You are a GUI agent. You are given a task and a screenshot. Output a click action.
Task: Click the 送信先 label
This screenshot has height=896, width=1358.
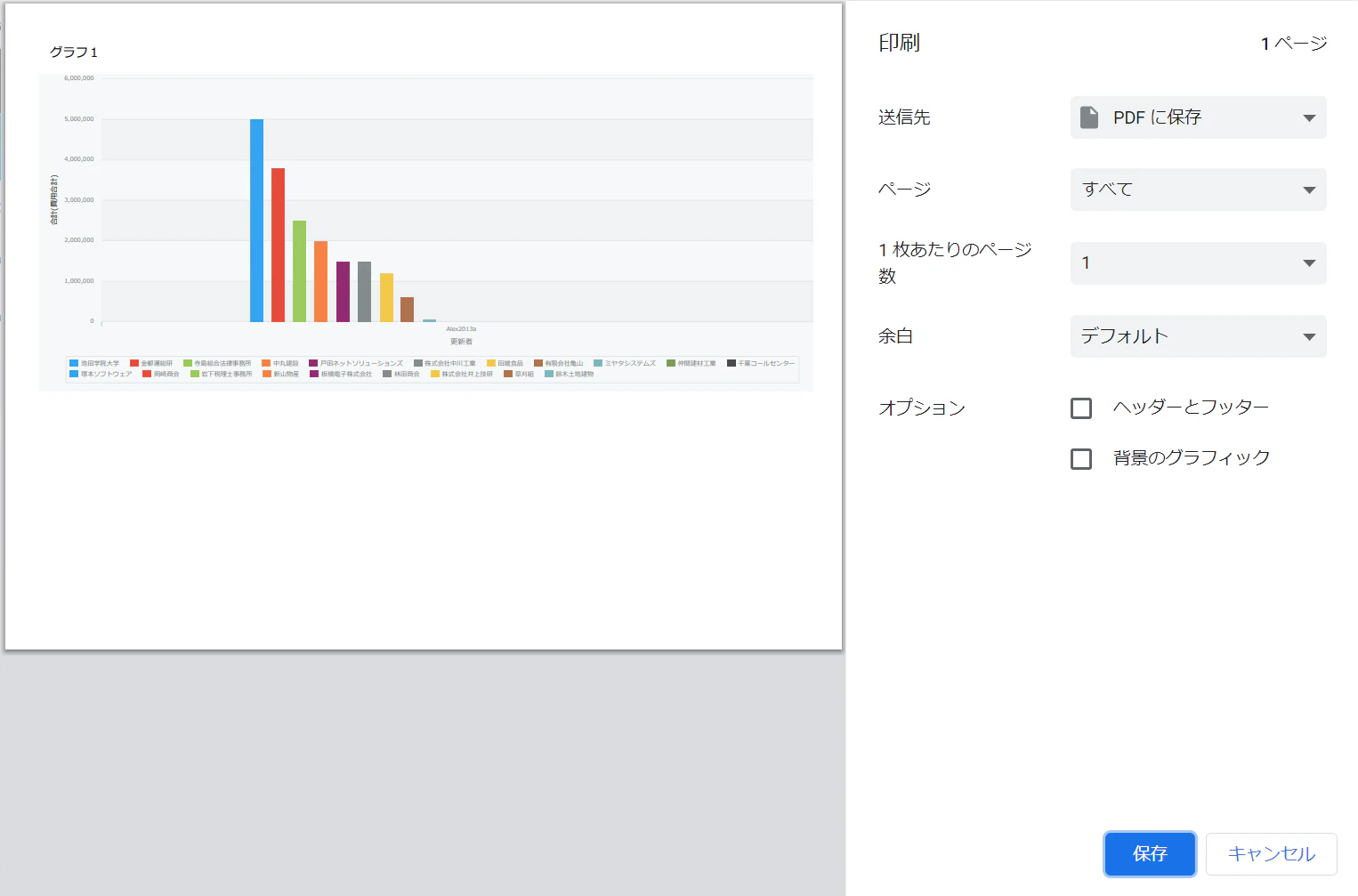pos(904,117)
